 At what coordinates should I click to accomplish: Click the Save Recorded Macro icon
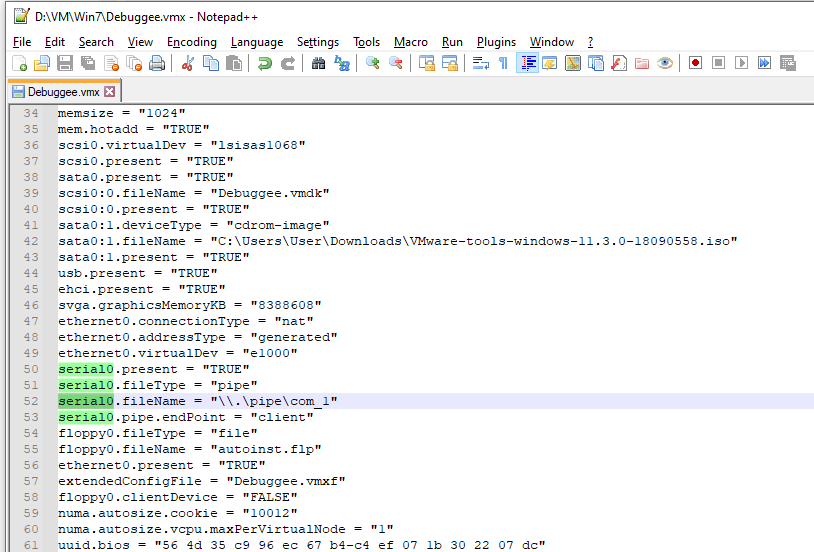(x=788, y=63)
